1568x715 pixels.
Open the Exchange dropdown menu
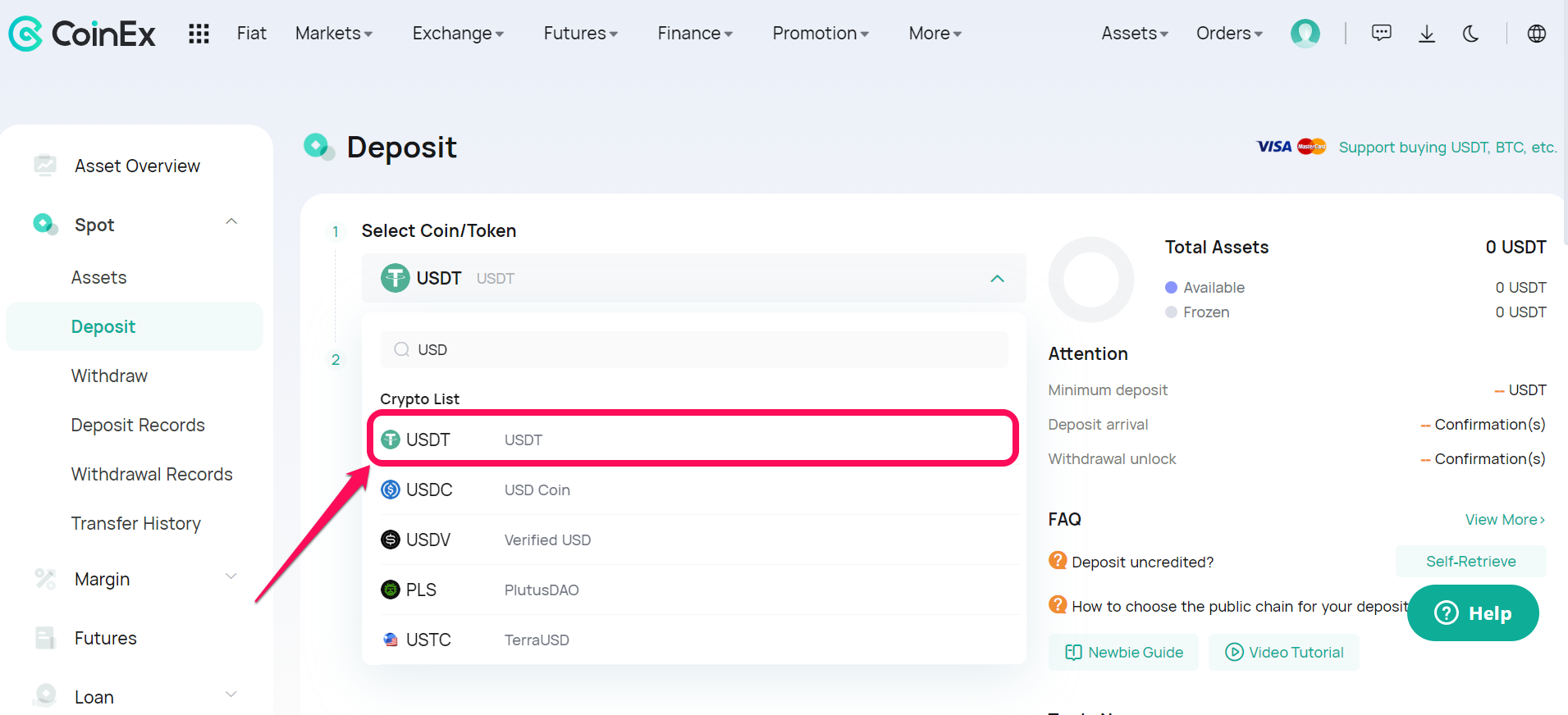click(458, 34)
